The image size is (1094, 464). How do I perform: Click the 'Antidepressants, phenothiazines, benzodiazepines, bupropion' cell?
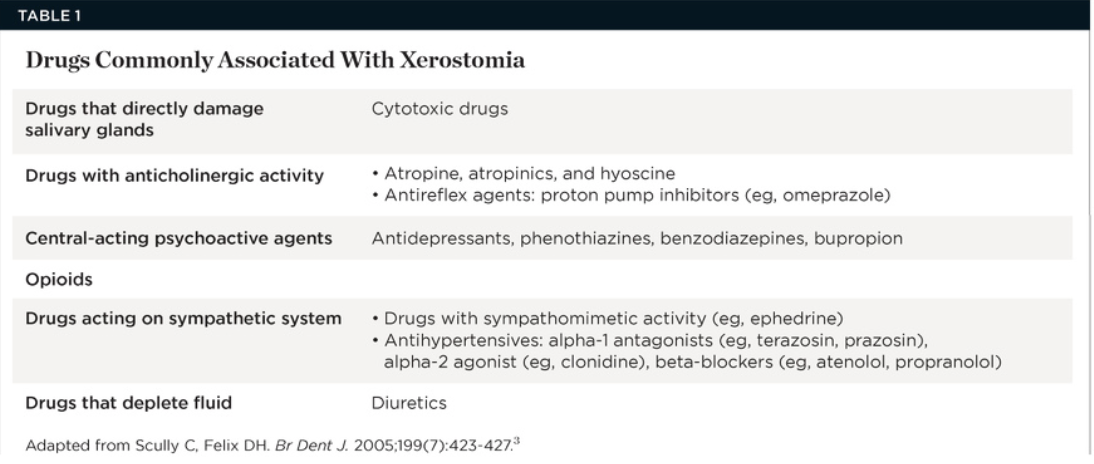click(636, 238)
